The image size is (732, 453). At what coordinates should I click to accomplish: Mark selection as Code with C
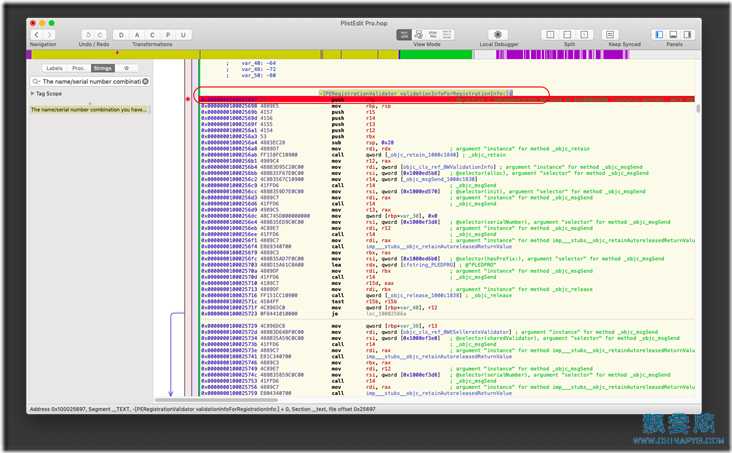152,35
